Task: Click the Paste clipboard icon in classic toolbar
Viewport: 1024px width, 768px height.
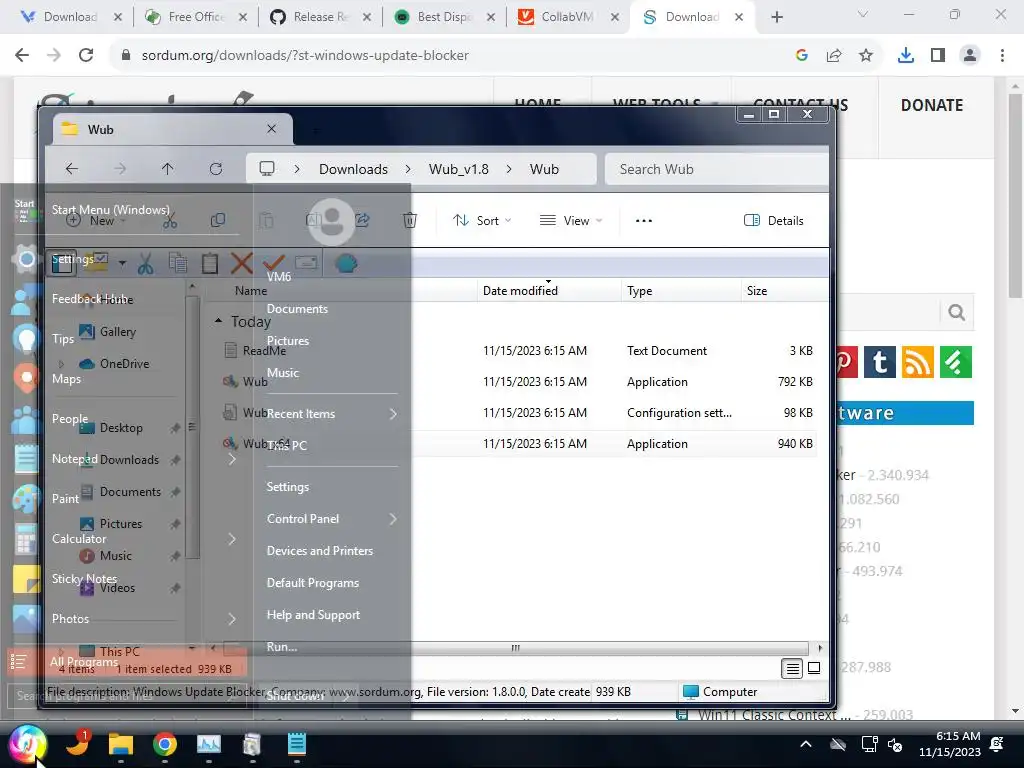Action: point(210,264)
